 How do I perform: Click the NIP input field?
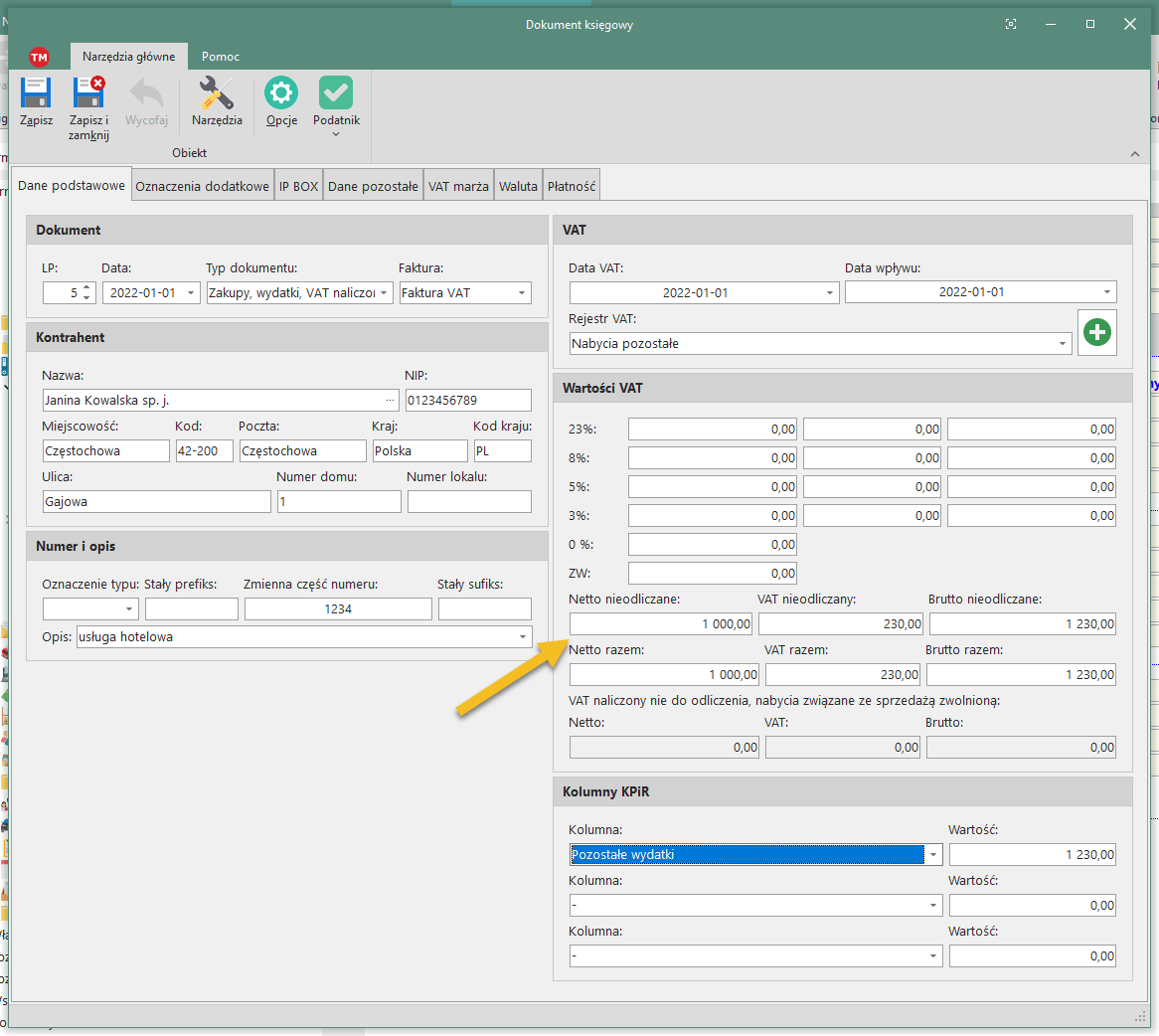tap(467, 401)
